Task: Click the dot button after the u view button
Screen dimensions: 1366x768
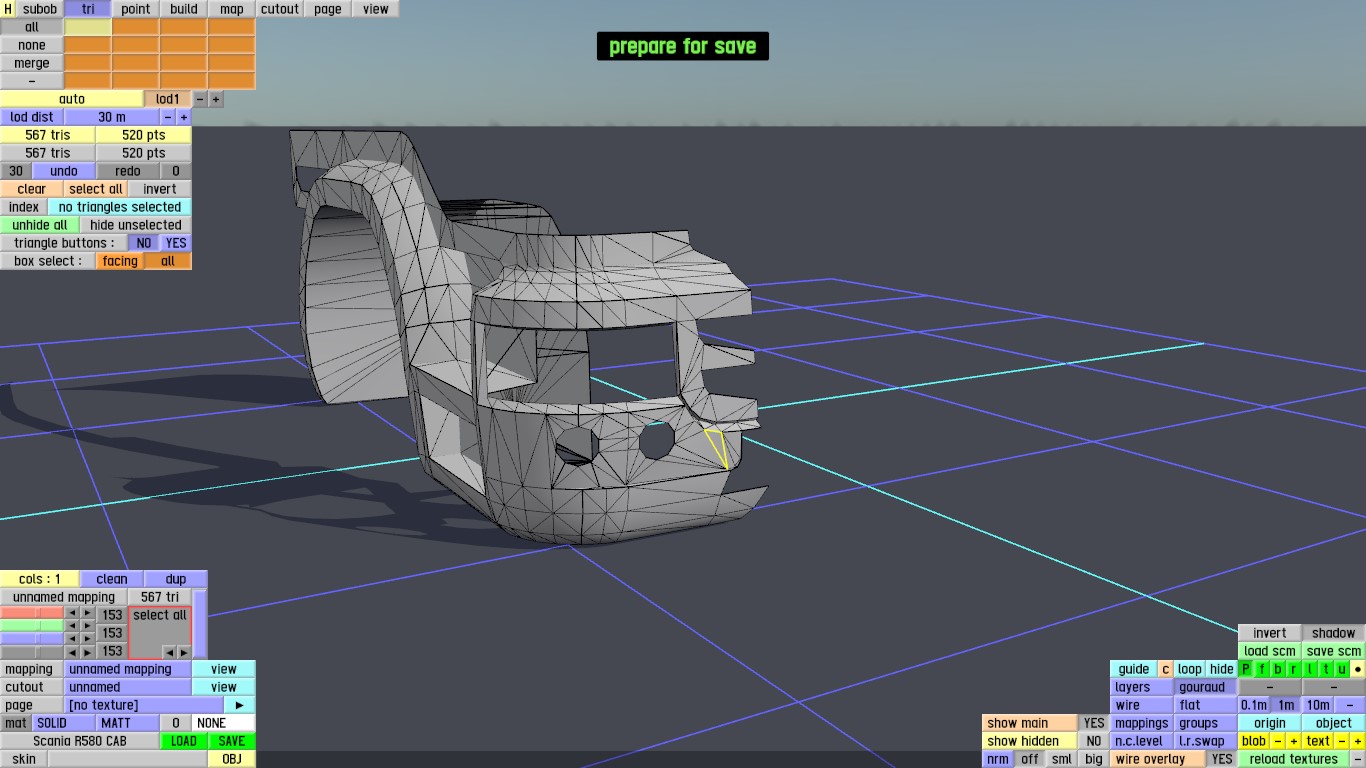Action: click(1358, 669)
